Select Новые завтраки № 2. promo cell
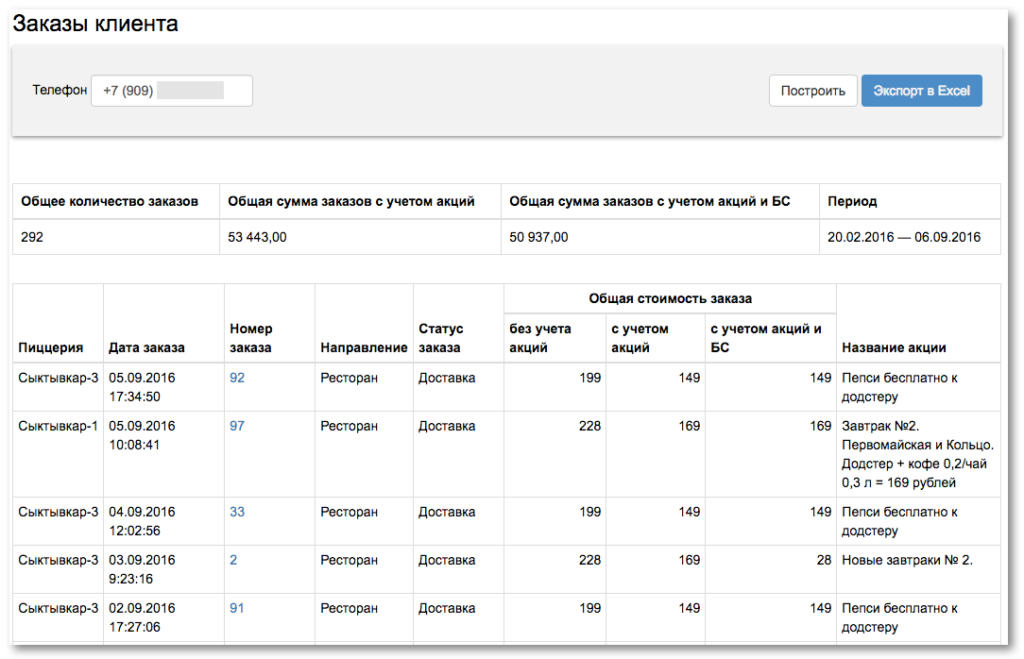The height and width of the screenshot is (659, 1024). tap(906, 560)
